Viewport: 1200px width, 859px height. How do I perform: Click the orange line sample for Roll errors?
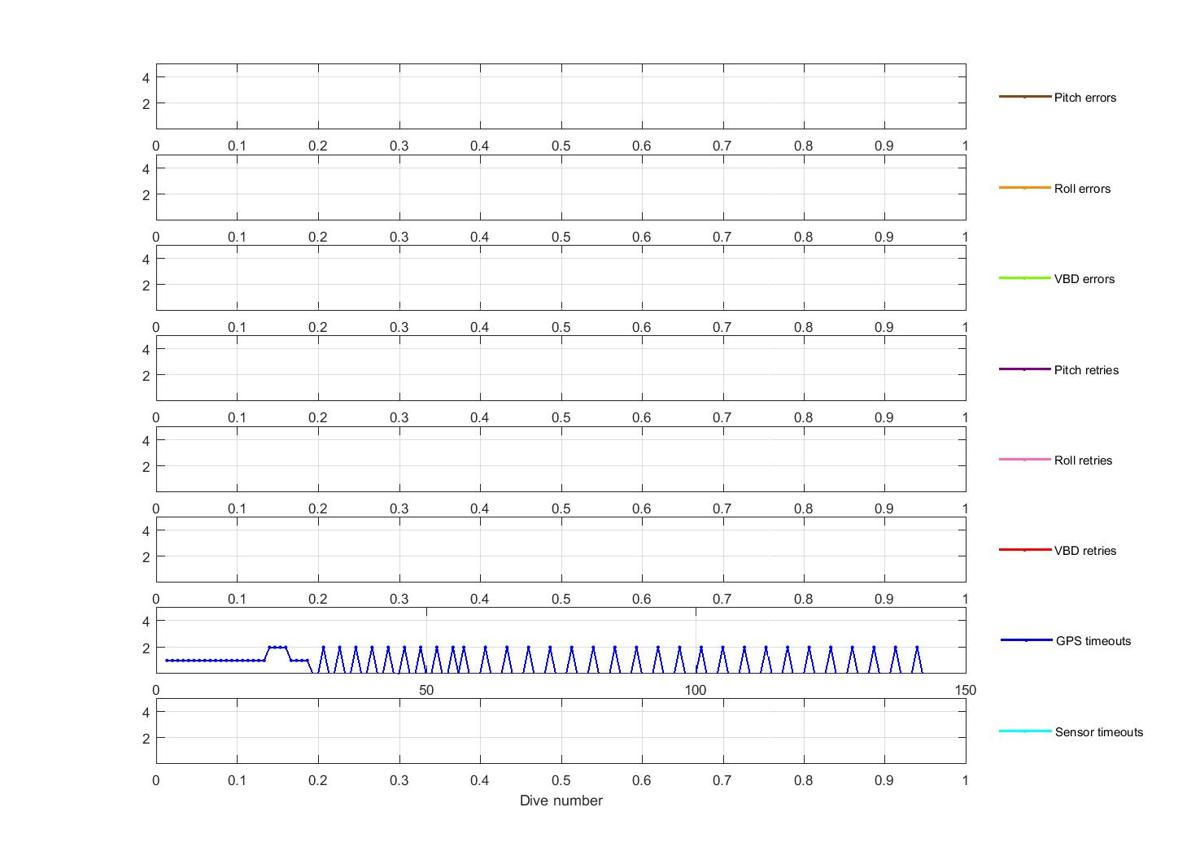point(1024,188)
